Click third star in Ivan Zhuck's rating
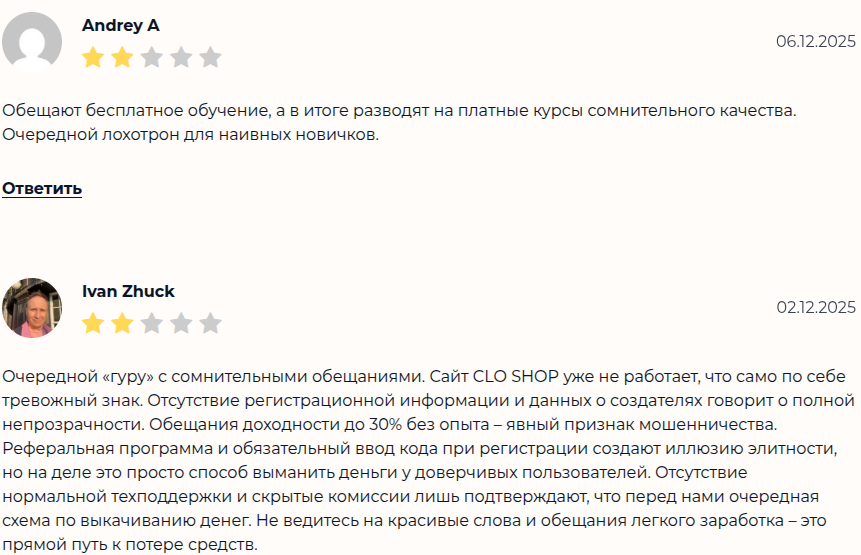Screen dimensions: 861x555 point(152,323)
